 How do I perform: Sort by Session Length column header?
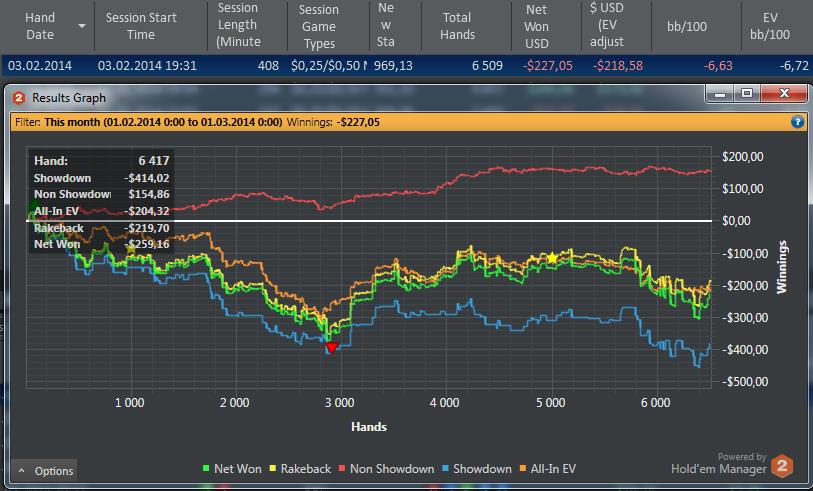[238, 26]
